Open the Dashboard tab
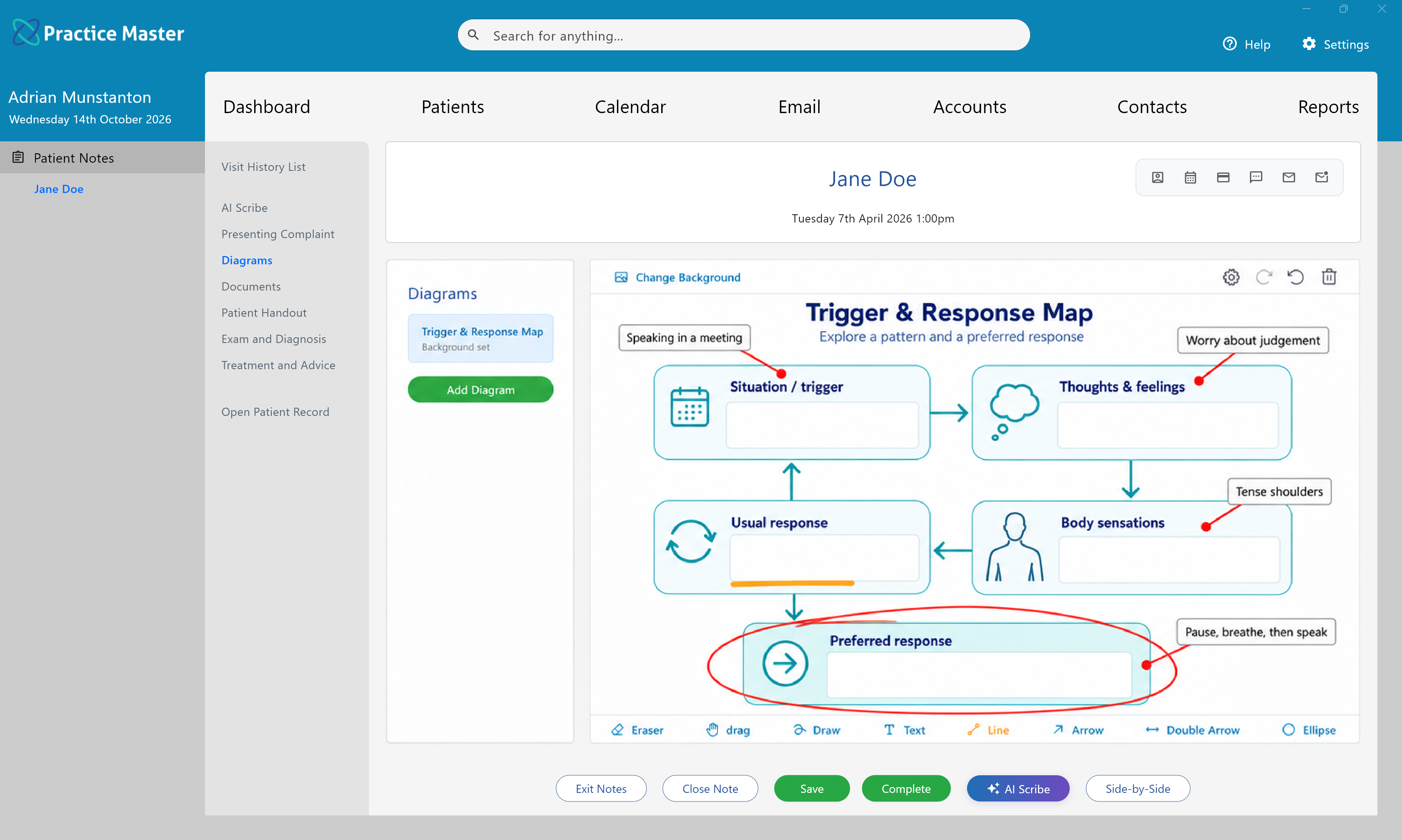 267,107
